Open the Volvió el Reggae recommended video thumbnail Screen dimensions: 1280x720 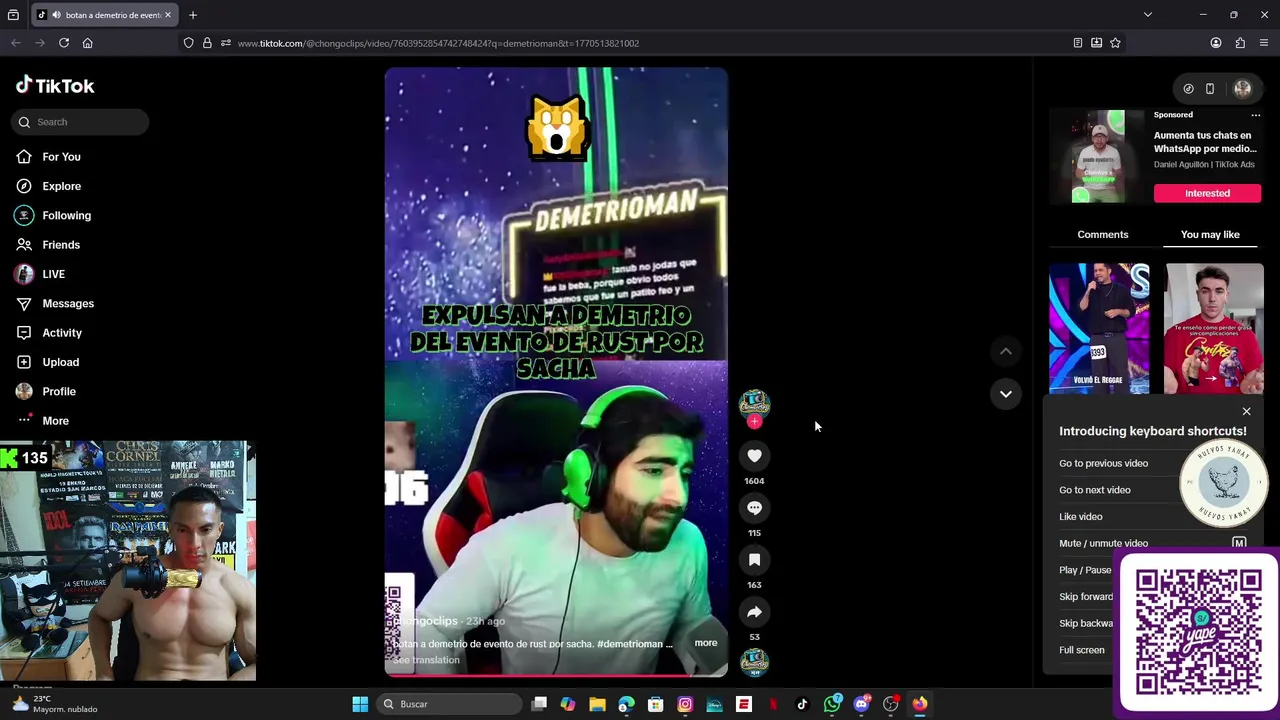click(1099, 329)
